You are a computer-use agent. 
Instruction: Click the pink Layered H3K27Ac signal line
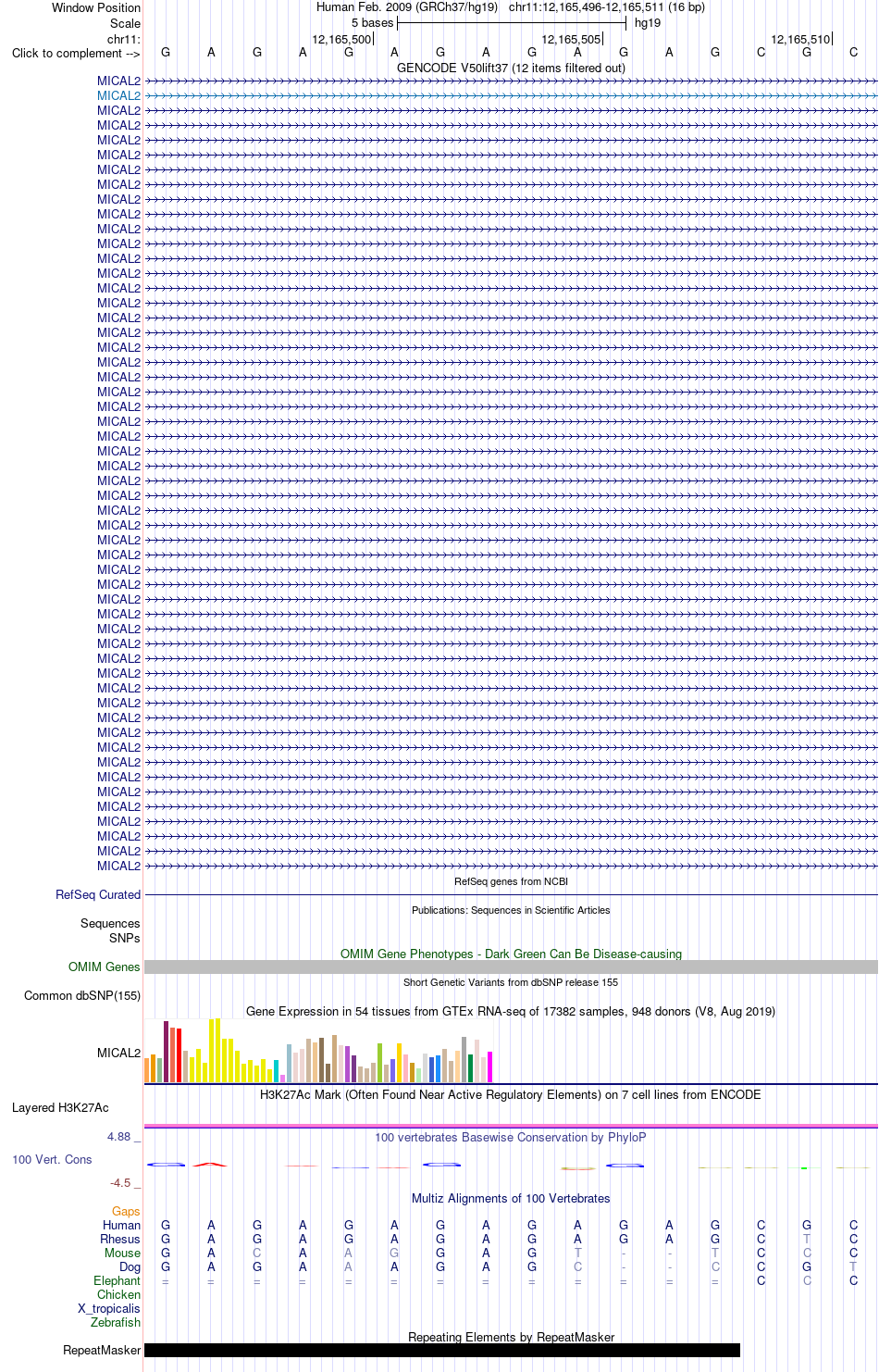coord(511,1126)
